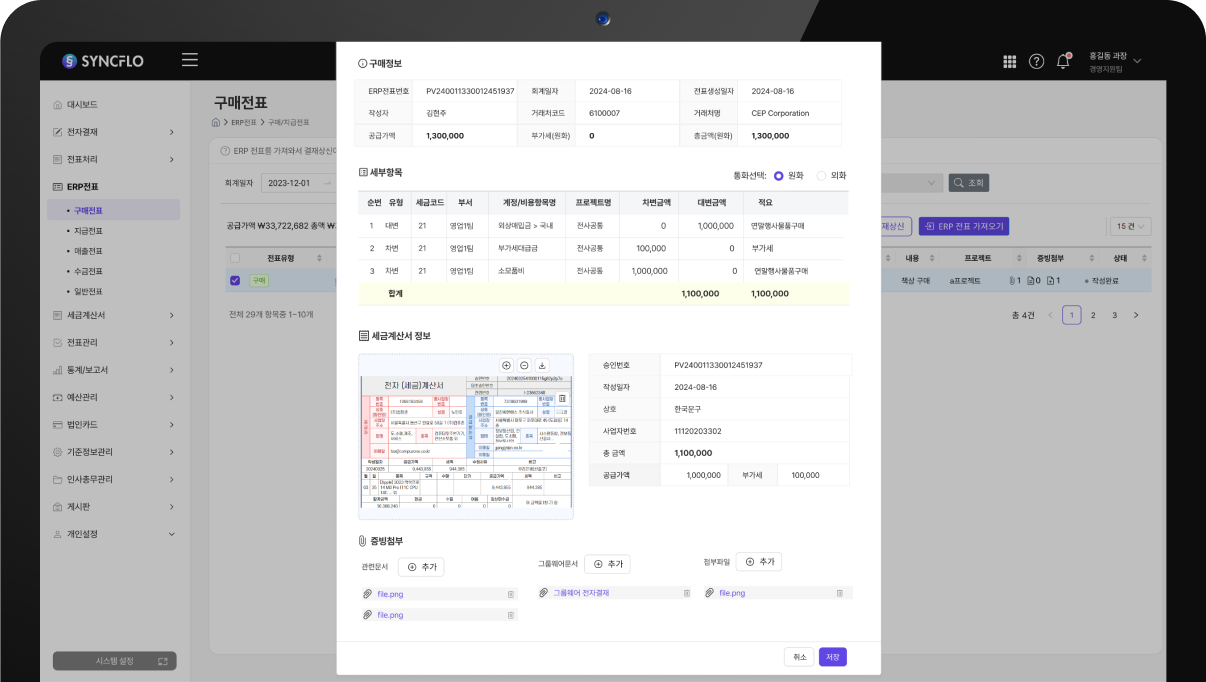Screen dimensions: 1206x682
Task: Select the 원화 currency radio option
Action: (779, 175)
